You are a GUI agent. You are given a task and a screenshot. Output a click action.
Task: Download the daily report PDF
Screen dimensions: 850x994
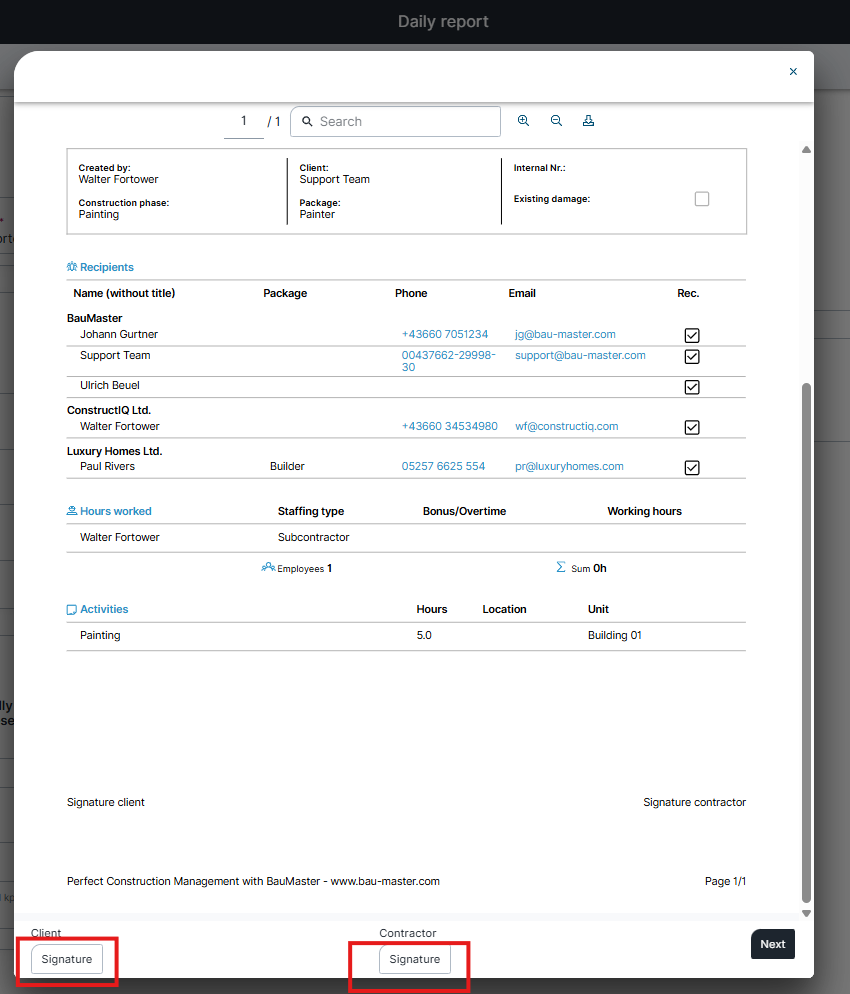tap(588, 120)
